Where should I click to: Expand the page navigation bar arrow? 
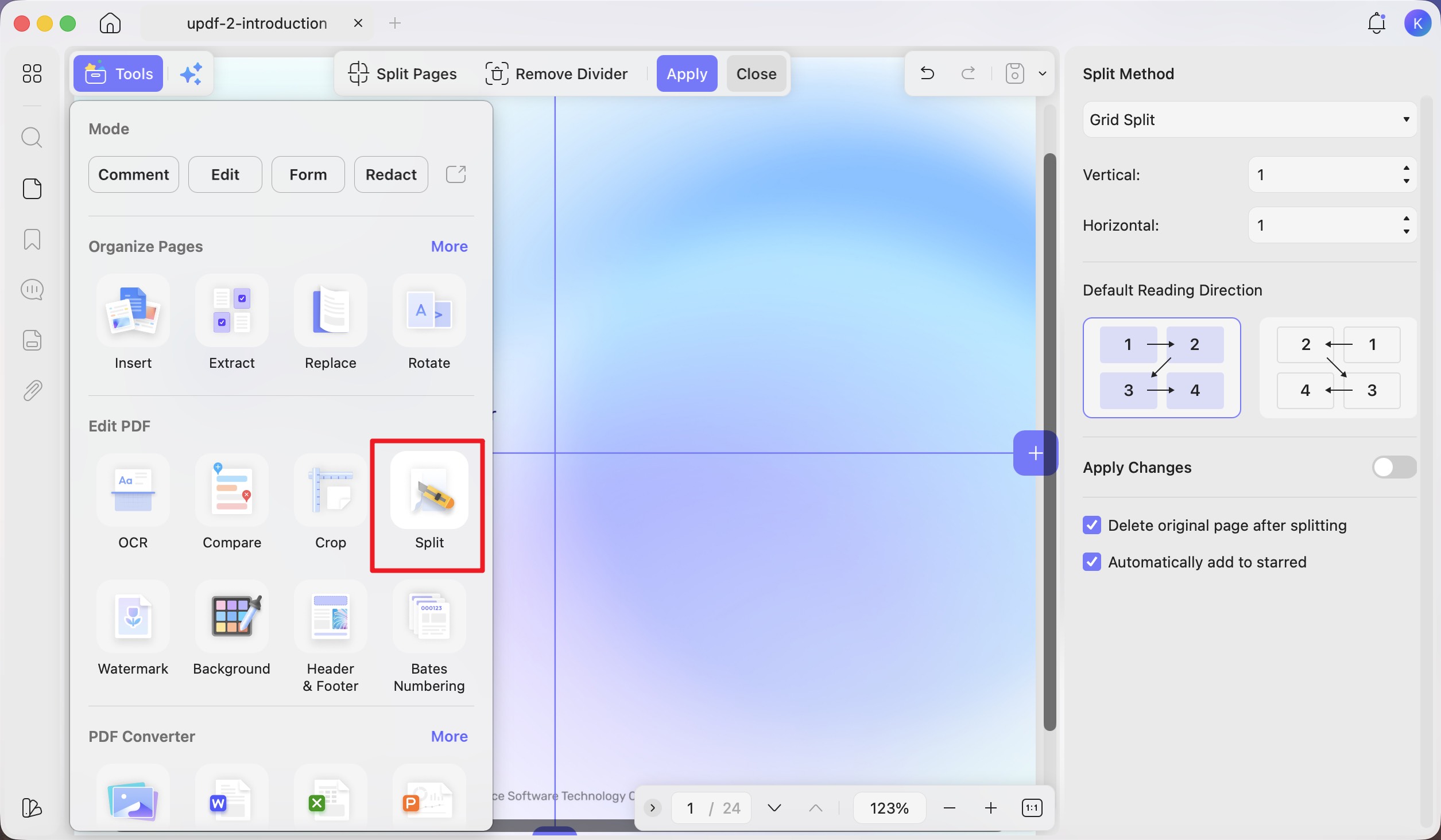pos(652,808)
